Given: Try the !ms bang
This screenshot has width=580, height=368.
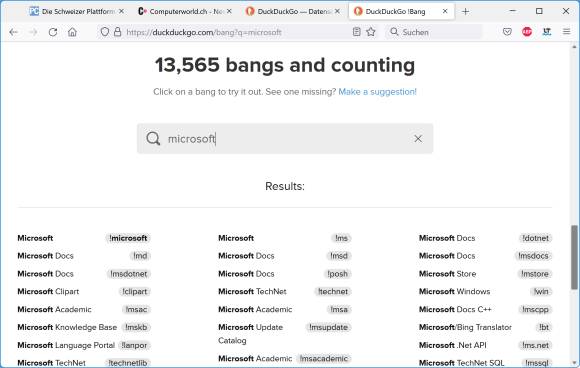Looking at the screenshot, I should [341, 238].
